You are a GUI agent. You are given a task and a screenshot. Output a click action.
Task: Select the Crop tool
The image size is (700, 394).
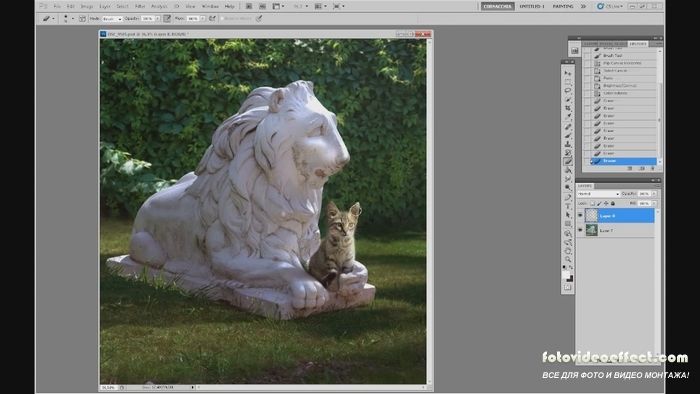coord(568,108)
